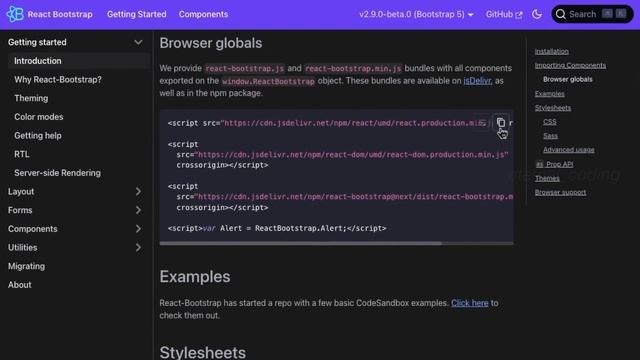Focus the Search input field
This screenshot has width=640, height=360.
pyautogui.click(x=592, y=14)
